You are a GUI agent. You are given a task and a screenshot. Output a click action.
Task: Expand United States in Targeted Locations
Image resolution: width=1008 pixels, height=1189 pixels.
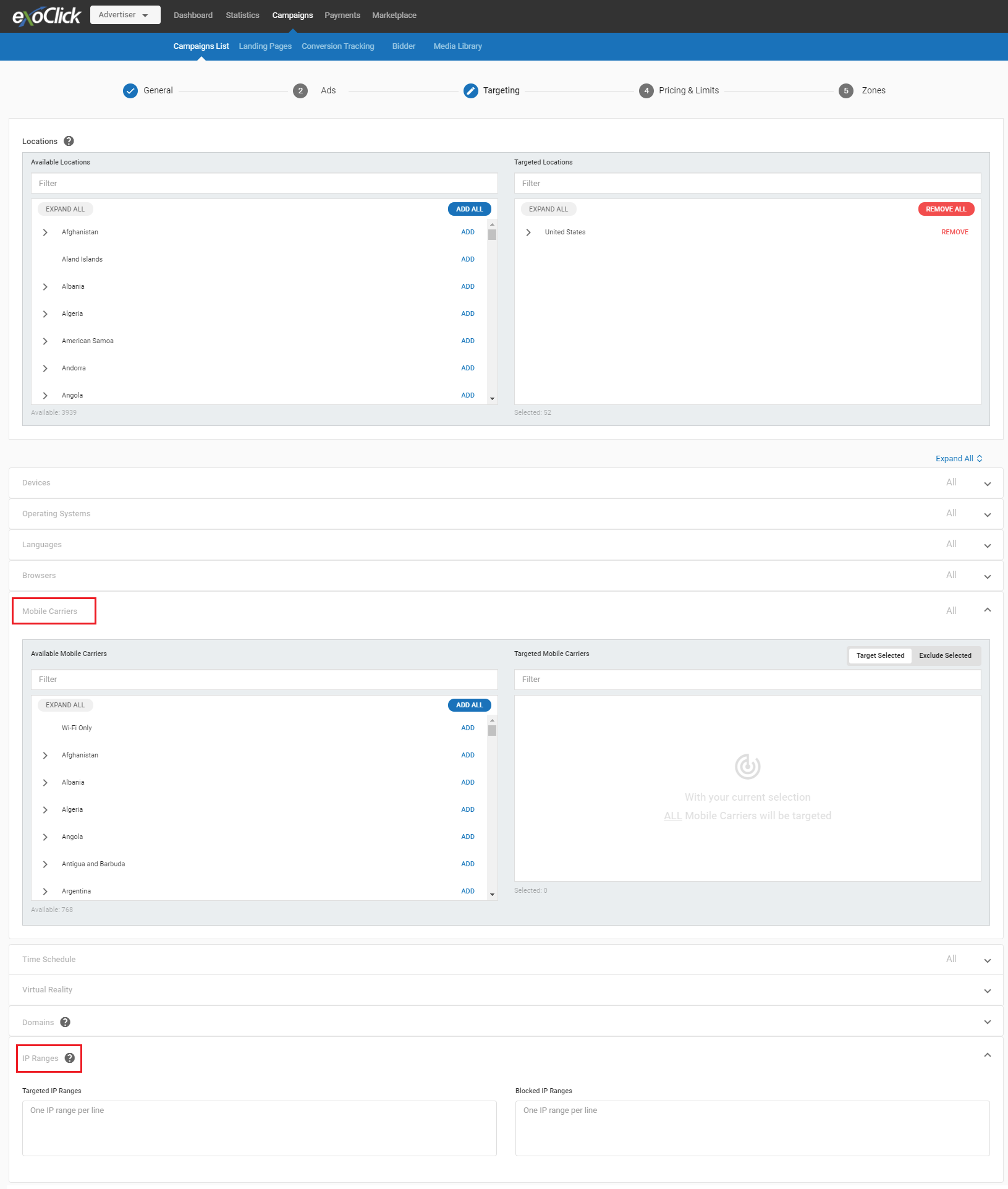coord(528,232)
